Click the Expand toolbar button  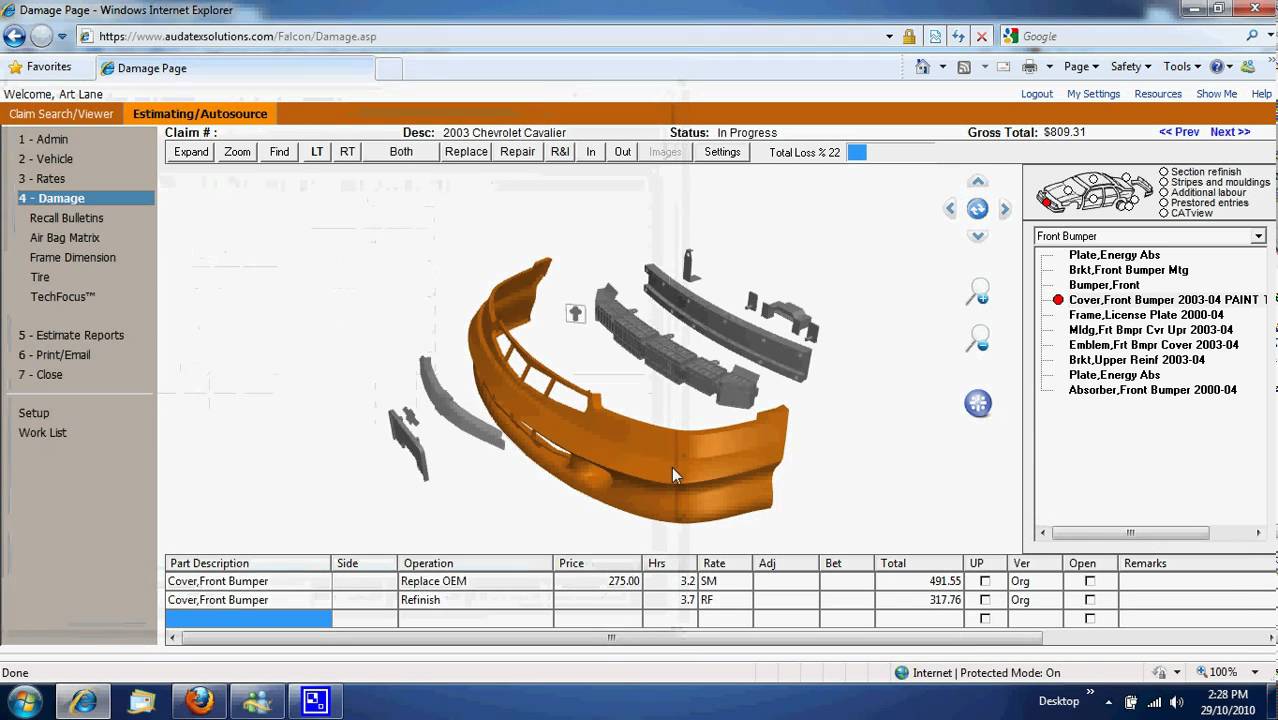191,152
